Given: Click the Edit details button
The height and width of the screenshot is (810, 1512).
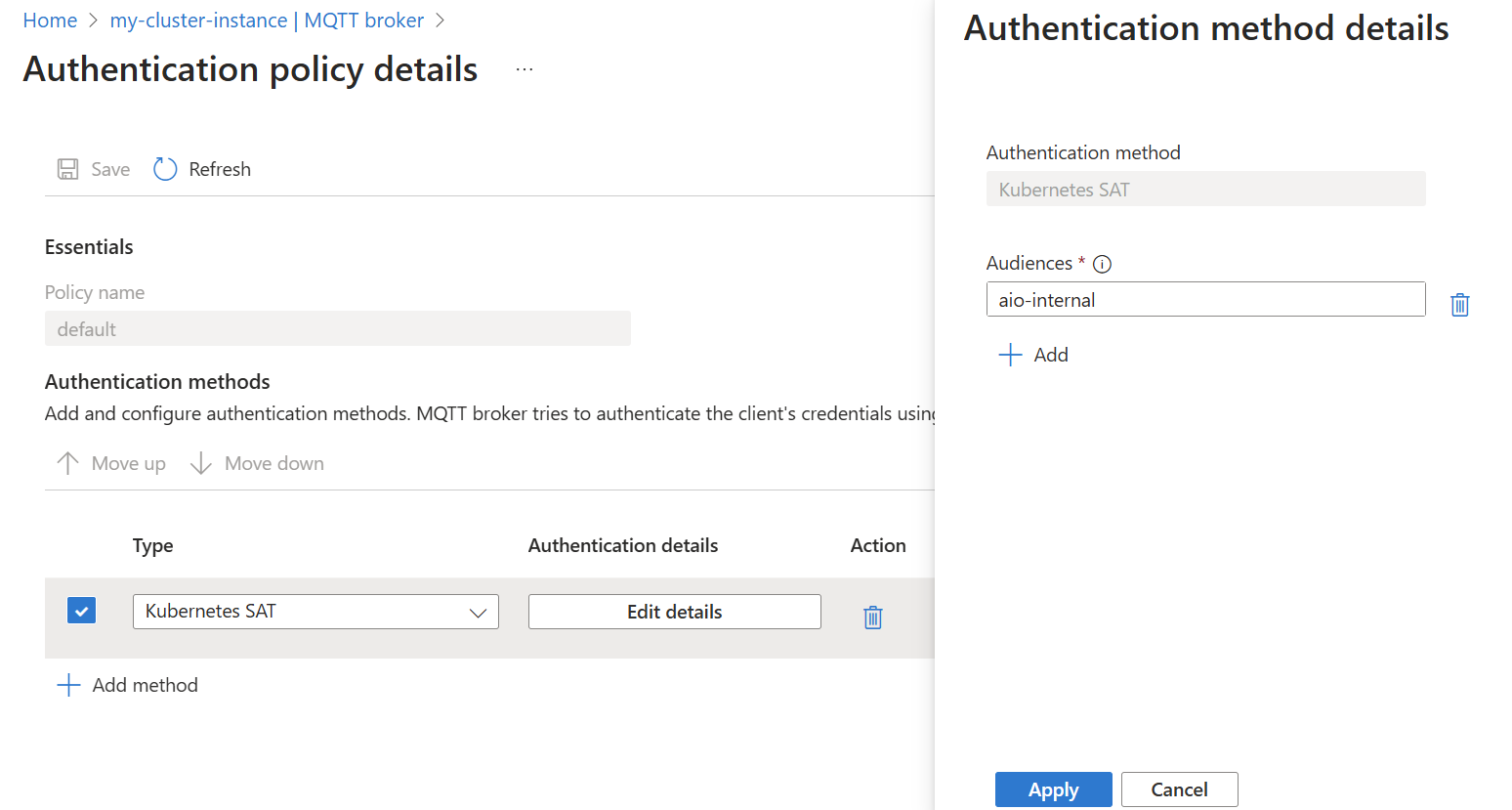Looking at the screenshot, I should pyautogui.click(x=674, y=612).
